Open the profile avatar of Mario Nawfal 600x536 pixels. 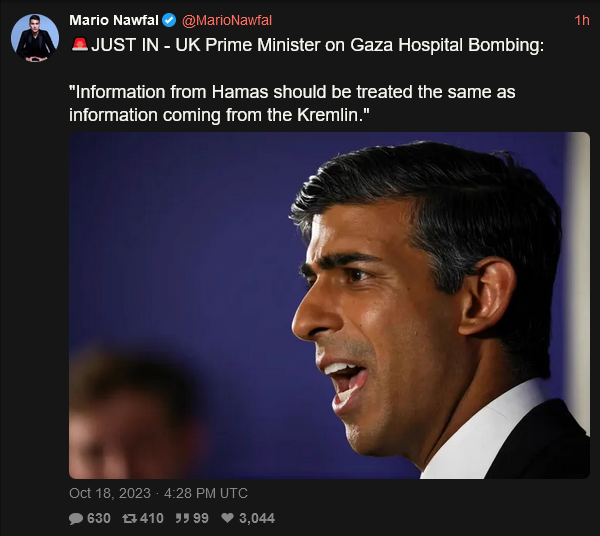(35, 38)
